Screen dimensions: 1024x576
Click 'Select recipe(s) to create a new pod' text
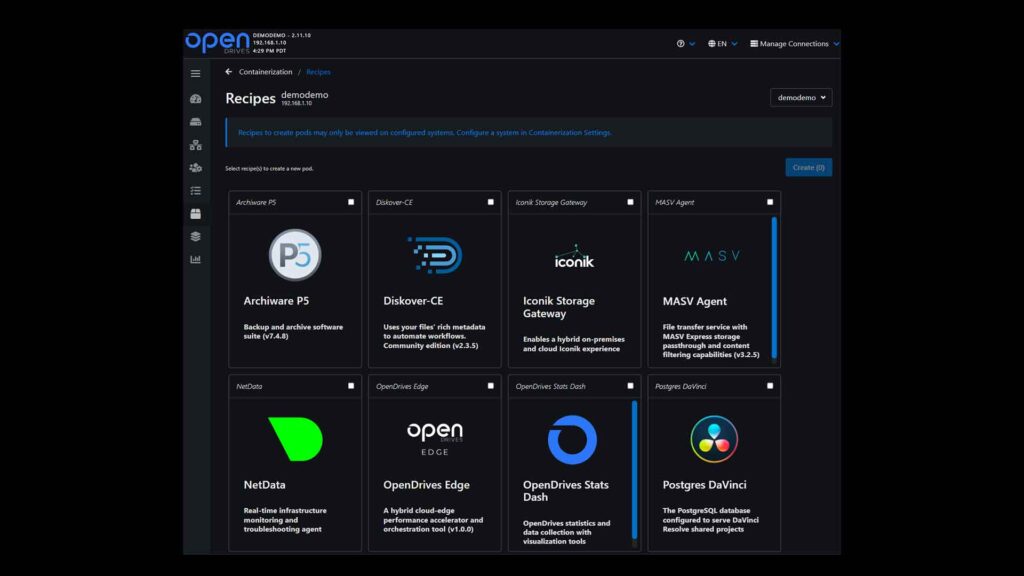tap(269, 168)
